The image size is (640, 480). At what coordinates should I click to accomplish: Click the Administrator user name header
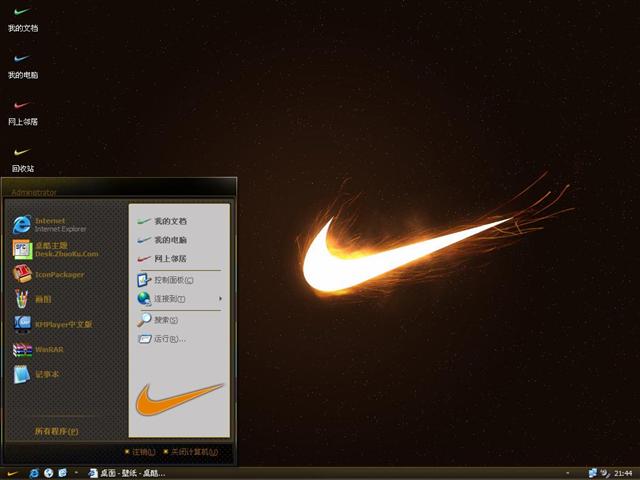34,192
